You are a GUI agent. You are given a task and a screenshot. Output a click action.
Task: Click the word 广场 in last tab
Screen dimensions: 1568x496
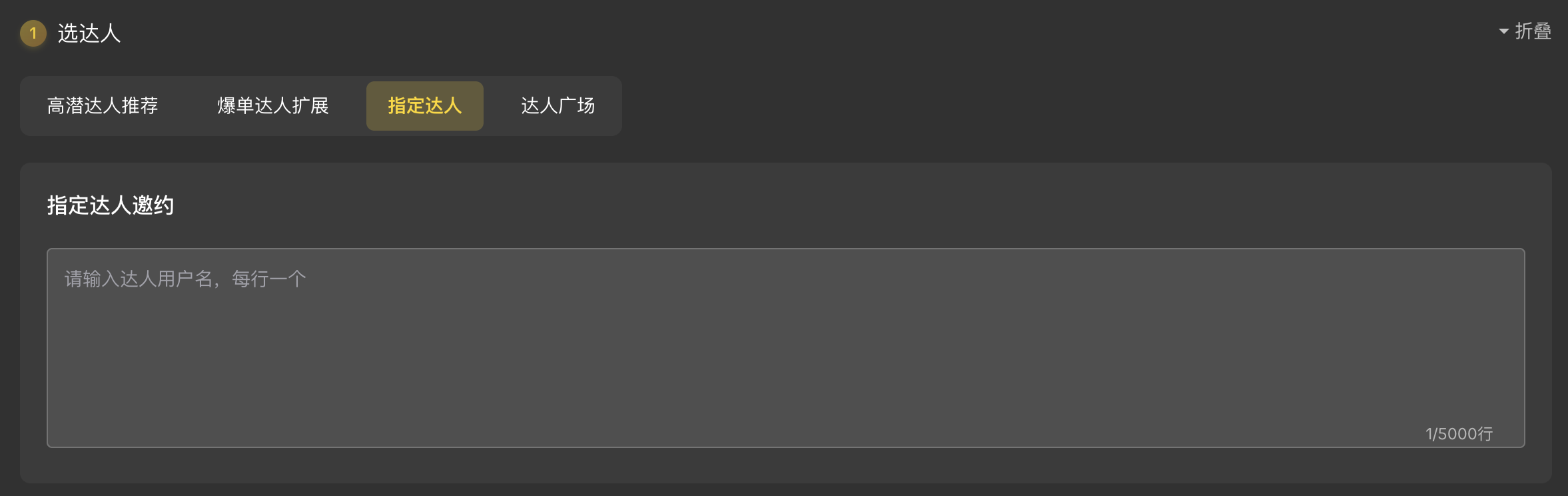[x=577, y=106]
